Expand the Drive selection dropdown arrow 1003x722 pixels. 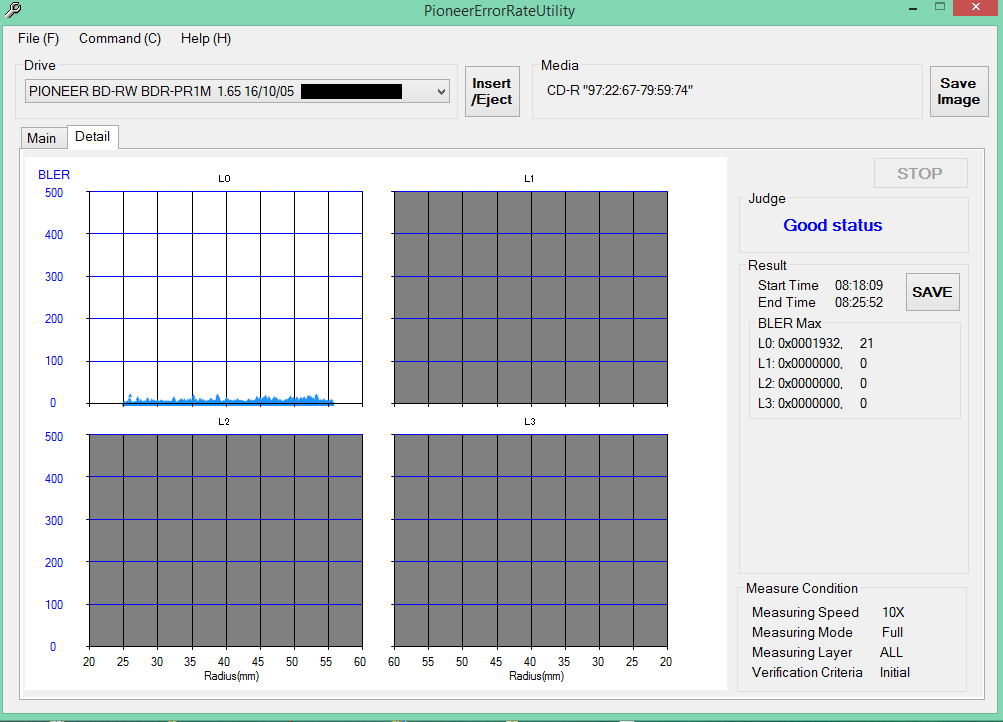(441, 91)
